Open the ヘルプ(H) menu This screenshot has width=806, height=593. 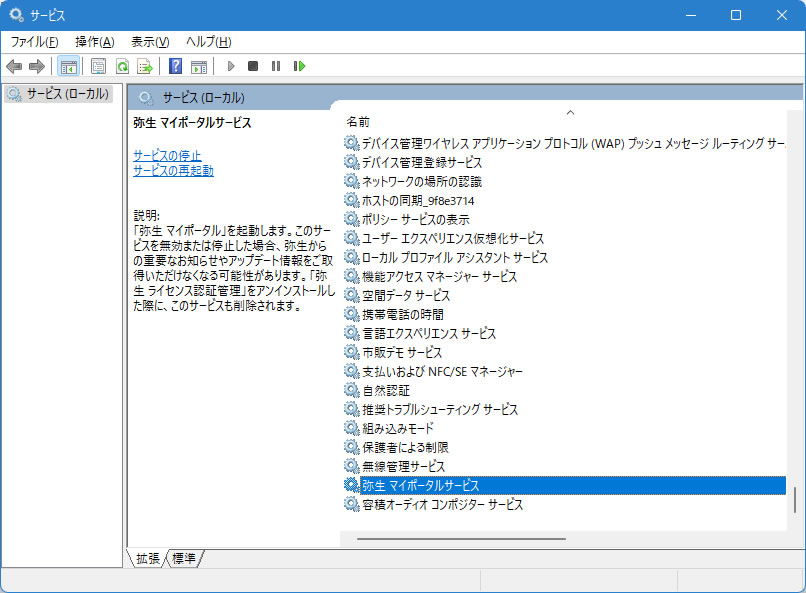(208, 42)
